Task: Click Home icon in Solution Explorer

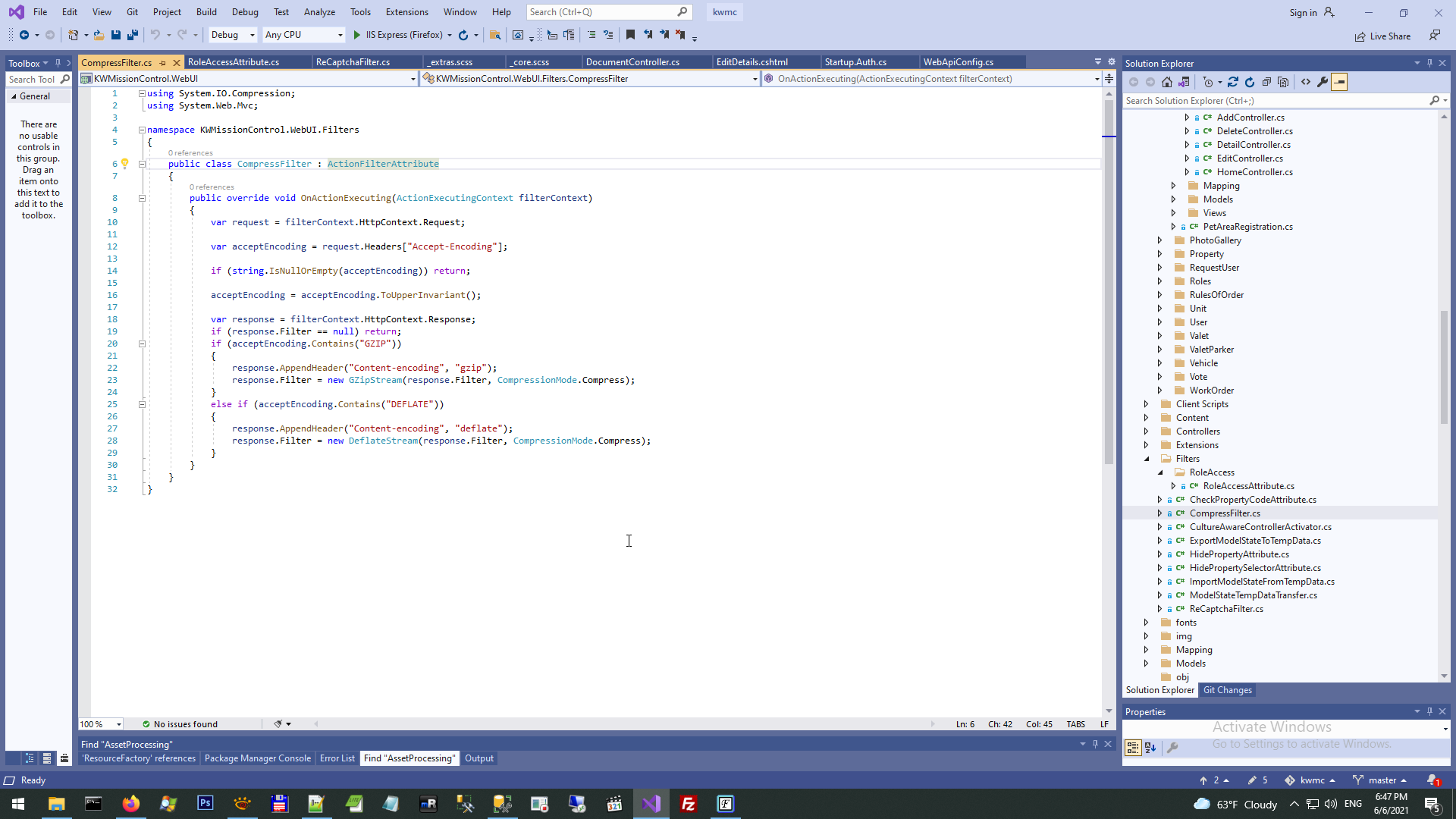Action: point(1167,82)
